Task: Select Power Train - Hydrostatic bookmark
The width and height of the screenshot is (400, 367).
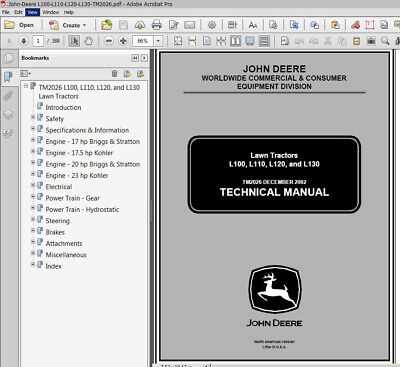Action: [82, 209]
